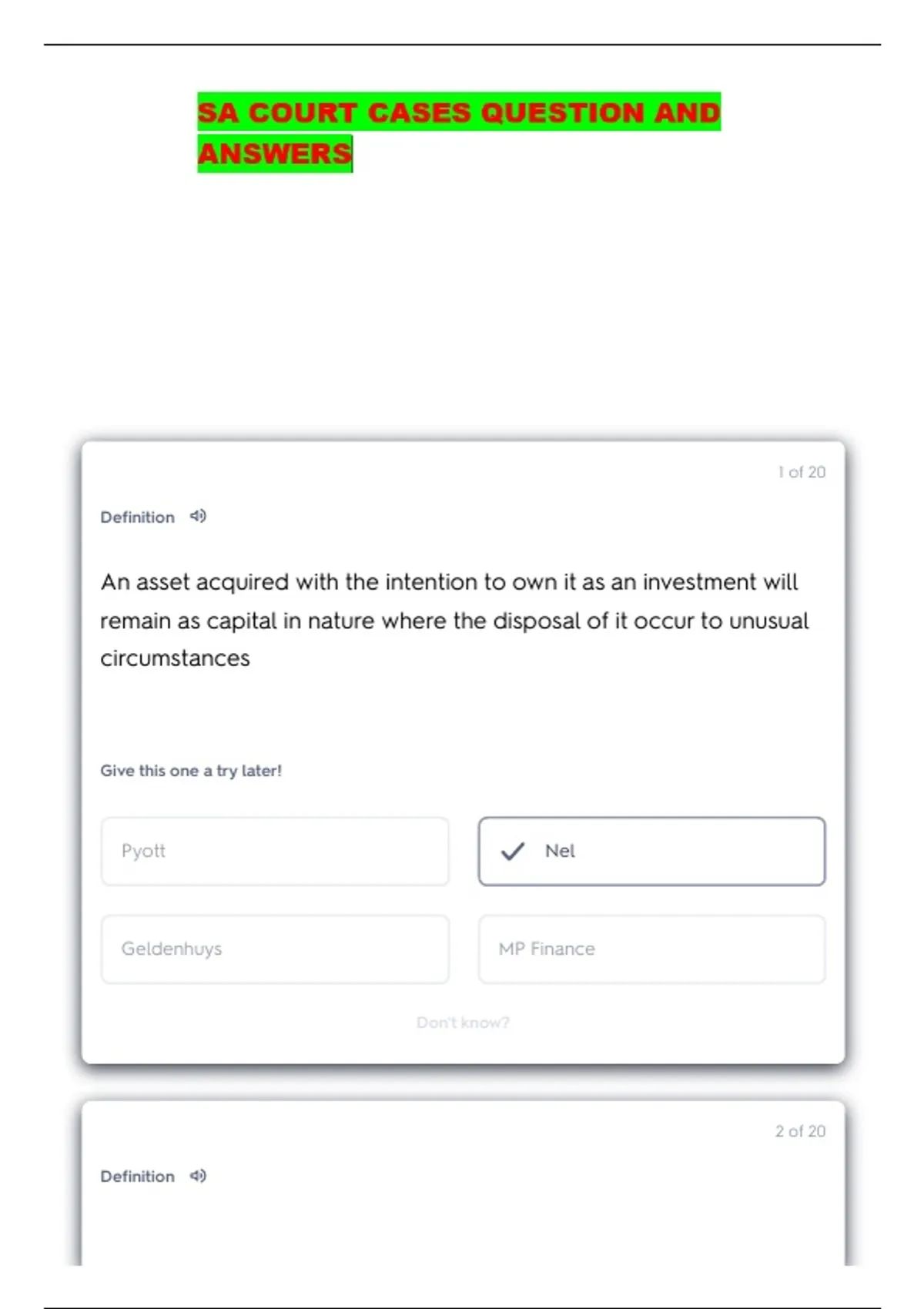Click the 2 of 20 counter
This screenshot has width=924, height=1309.
click(x=800, y=1131)
